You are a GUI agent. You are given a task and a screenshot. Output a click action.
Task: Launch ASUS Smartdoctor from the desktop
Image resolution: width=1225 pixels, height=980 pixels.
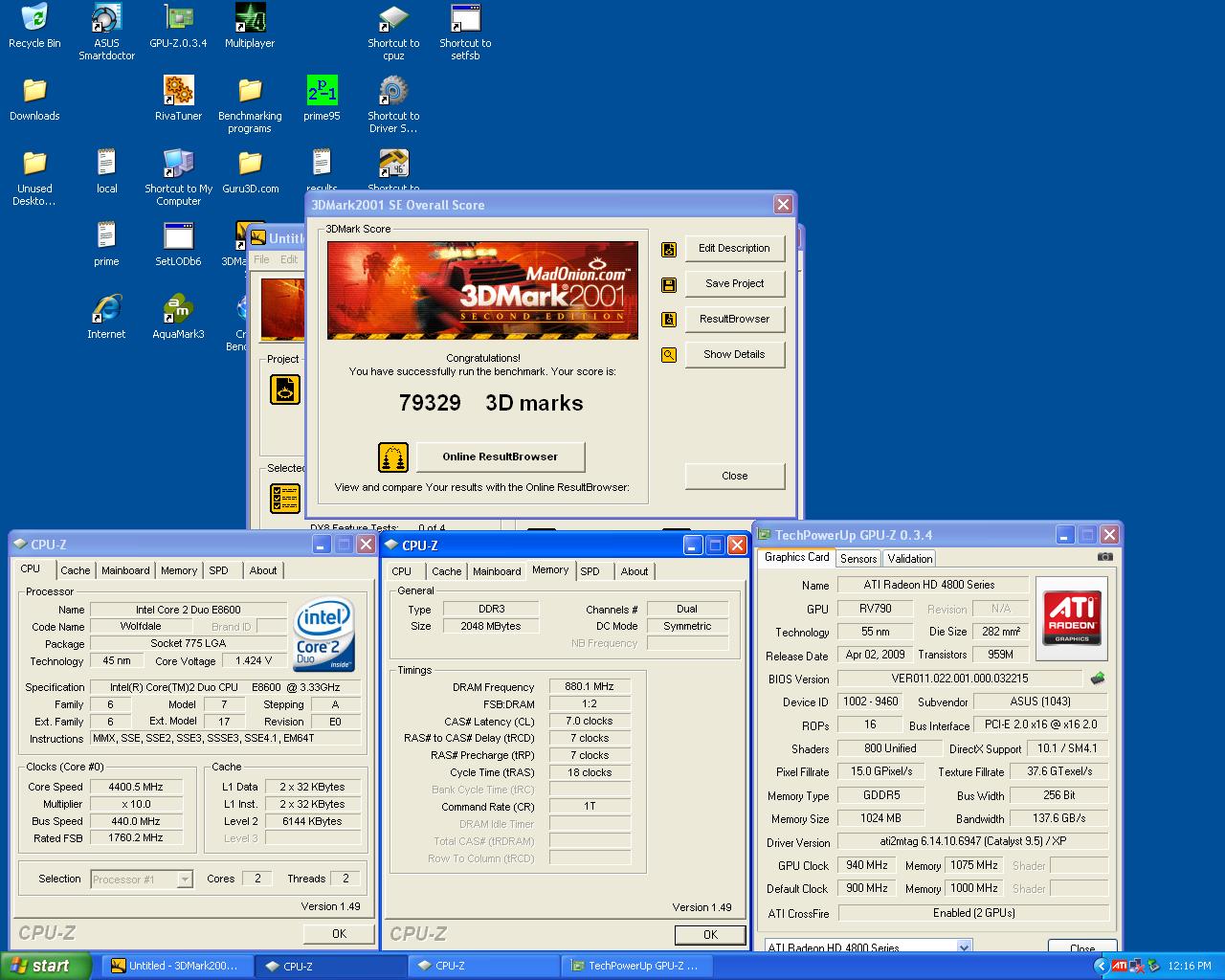[x=106, y=31]
